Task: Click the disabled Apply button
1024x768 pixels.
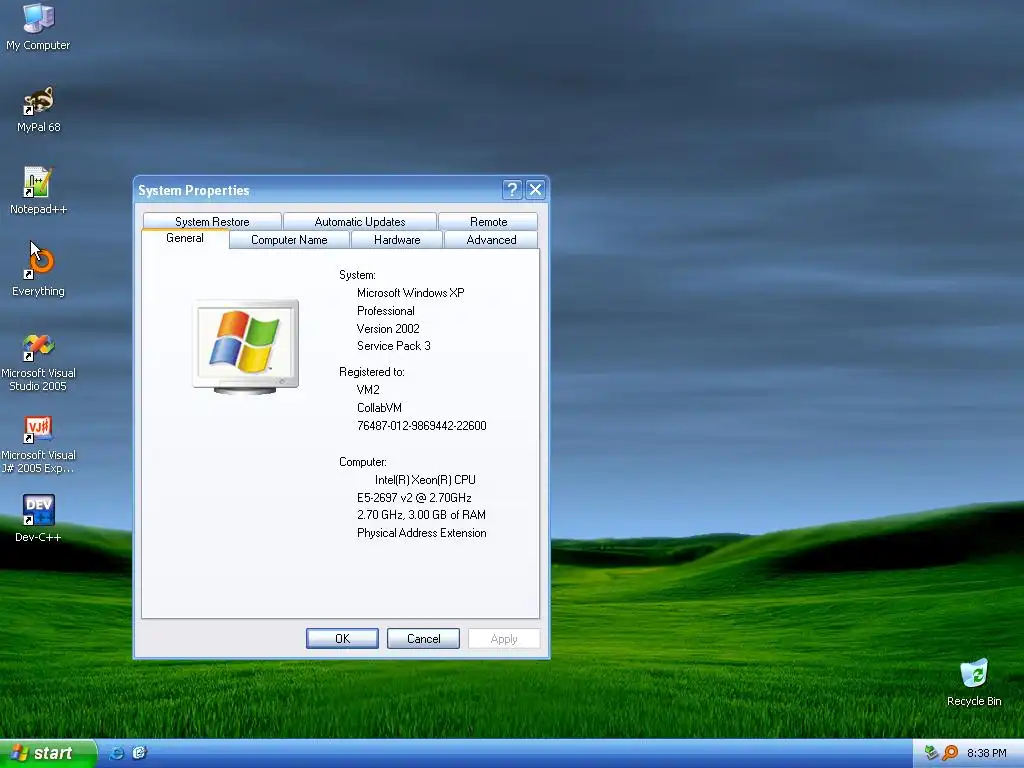Action: point(504,639)
